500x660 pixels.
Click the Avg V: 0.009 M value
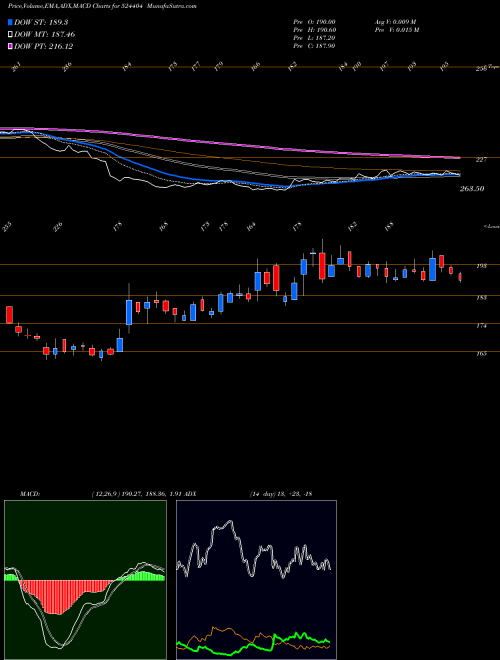pyautogui.click(x=395, y=22)
